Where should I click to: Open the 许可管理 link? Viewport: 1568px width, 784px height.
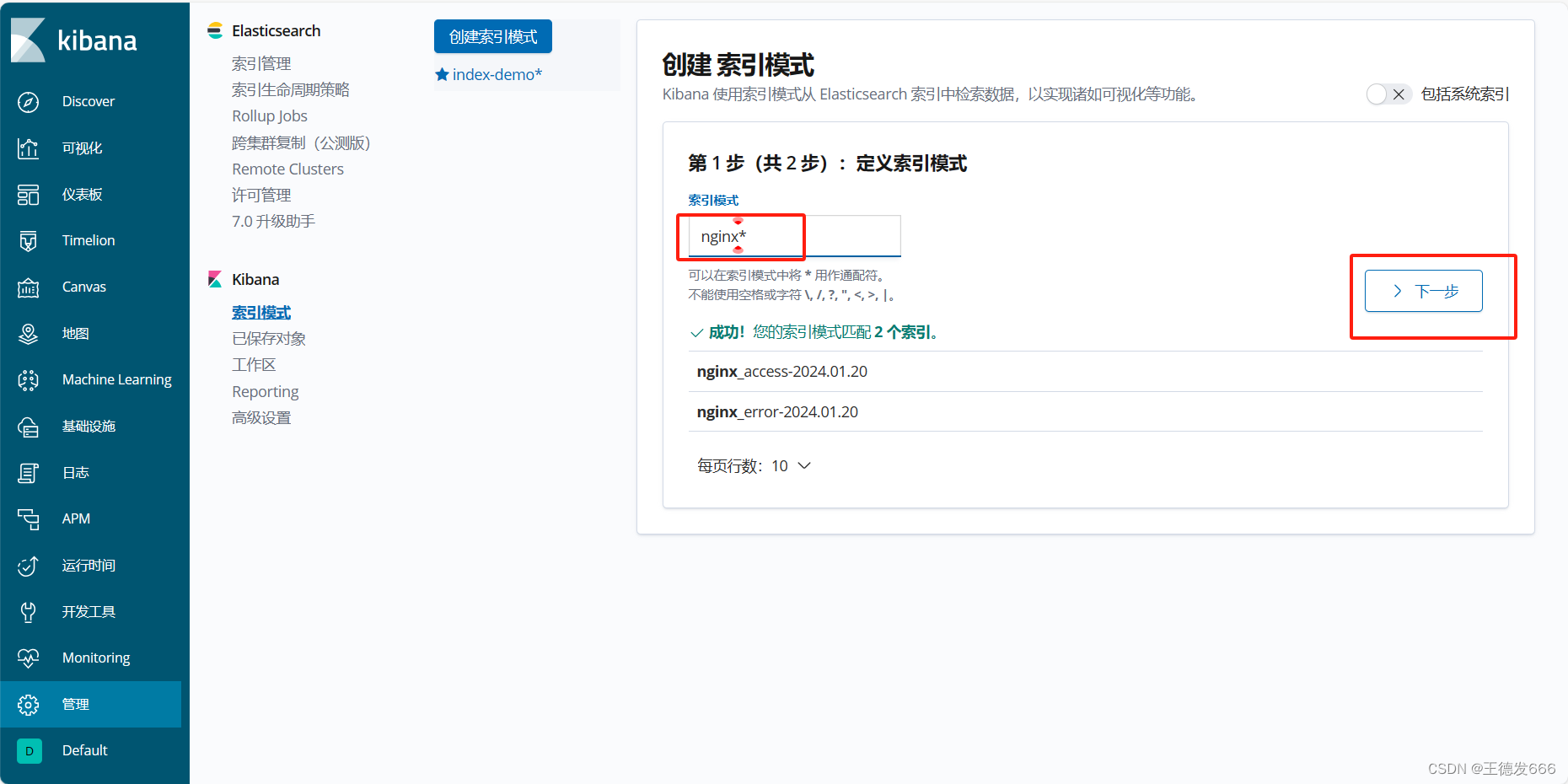[261, 195]
